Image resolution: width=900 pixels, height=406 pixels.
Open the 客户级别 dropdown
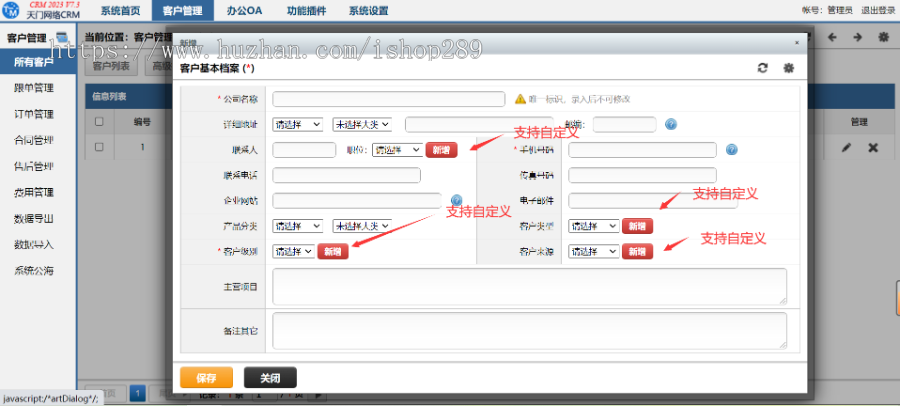click(x=294, y=252)
